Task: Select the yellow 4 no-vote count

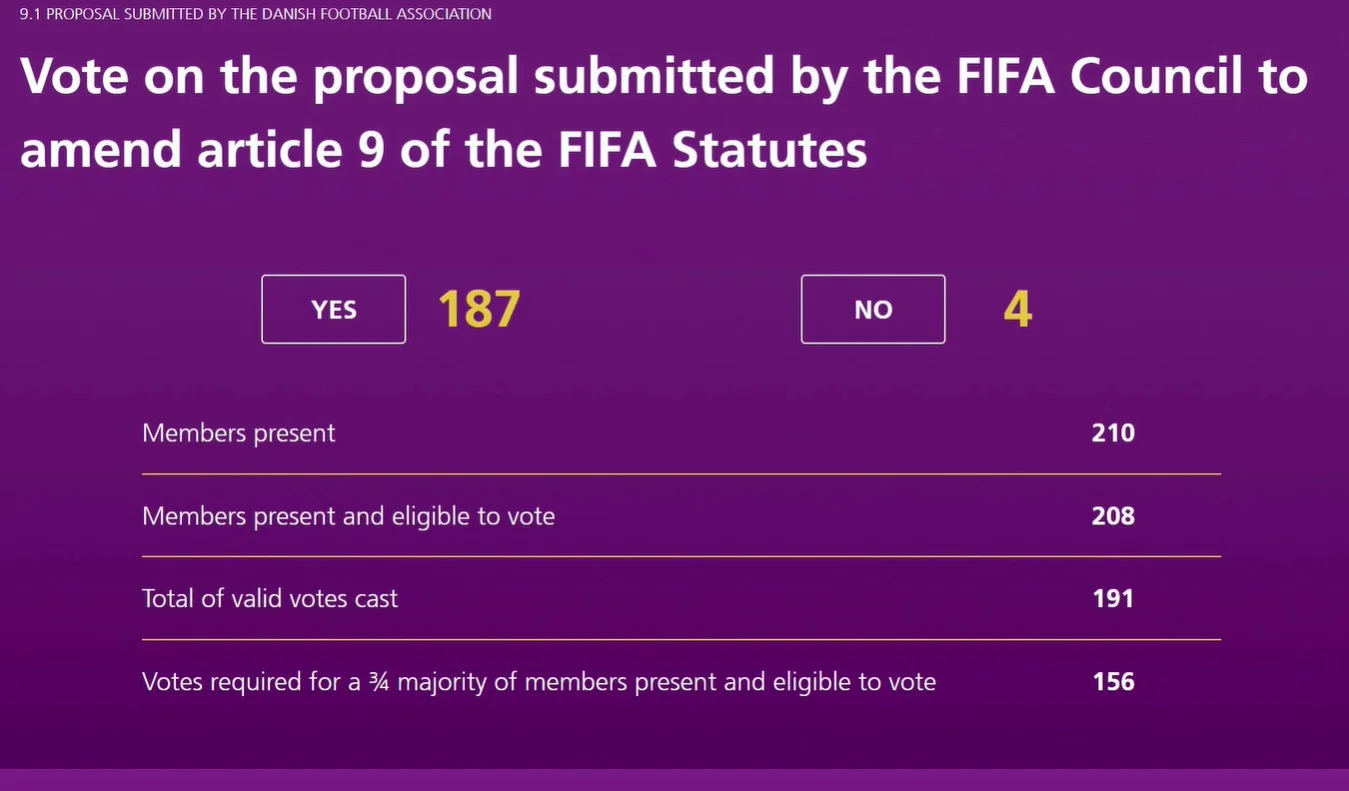Action: pos(1017,309)
